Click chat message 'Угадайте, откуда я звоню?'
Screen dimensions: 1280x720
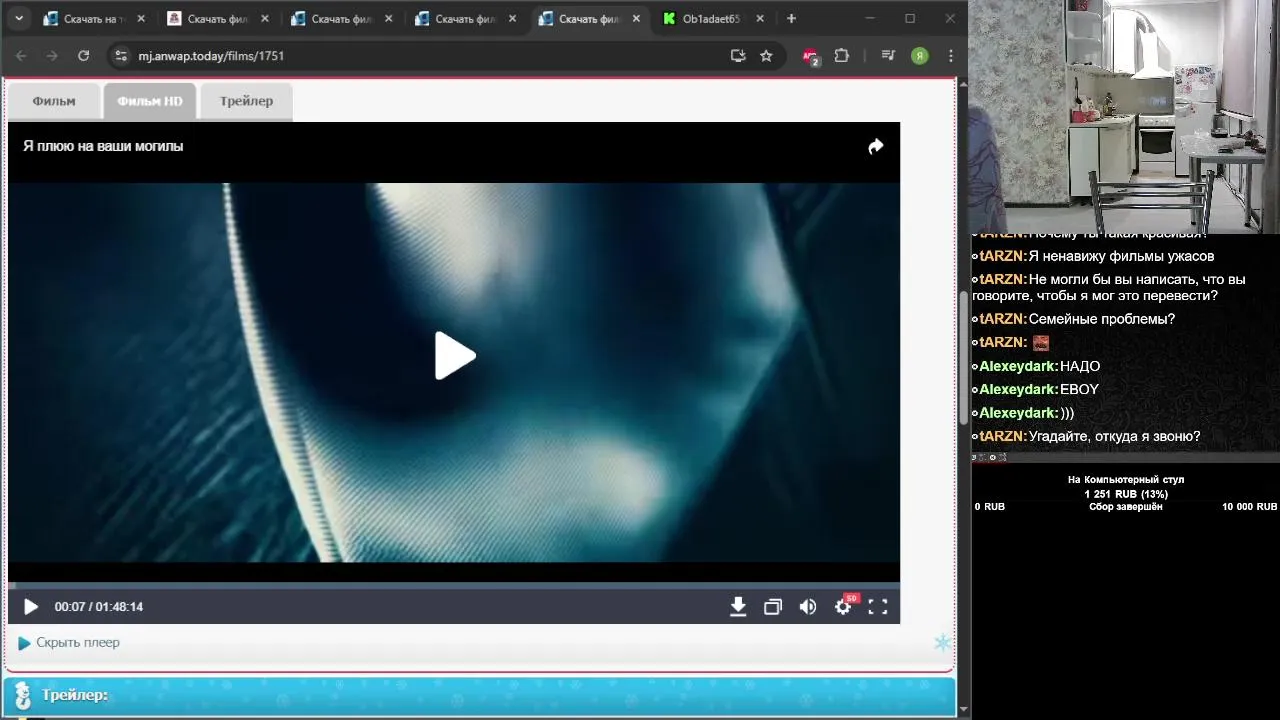click(1115, 436)
